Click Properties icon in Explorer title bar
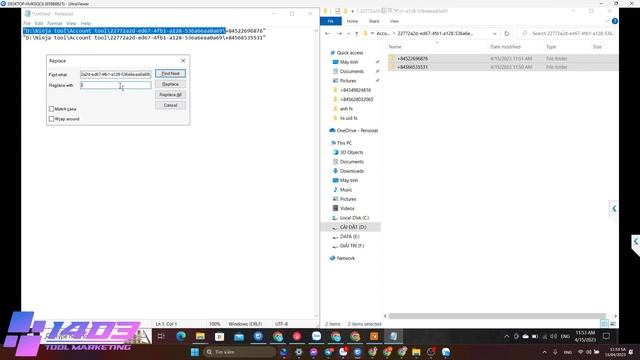This screenshot has width=640, height=360. coord(338,11)
